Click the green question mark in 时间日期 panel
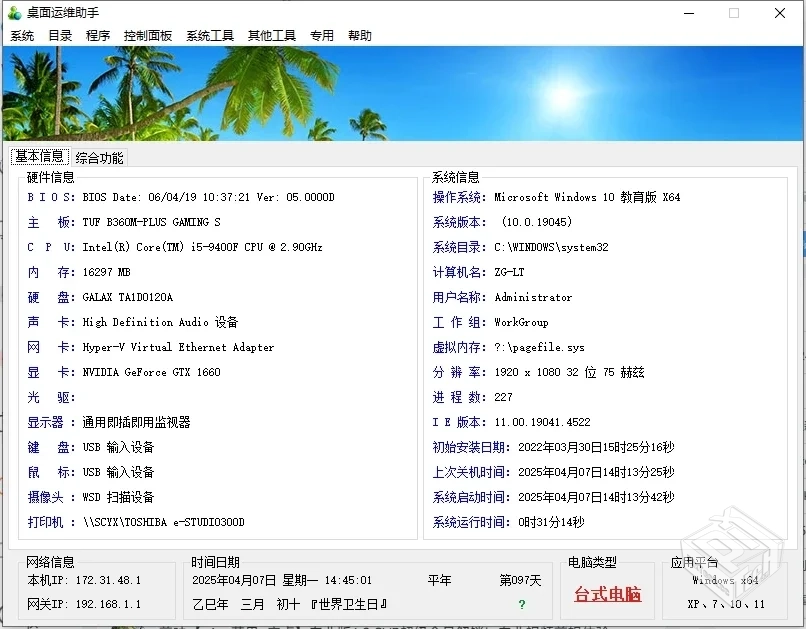Image resolution: width=806 pixels, height=629 pixels. (x=523, y=605)
